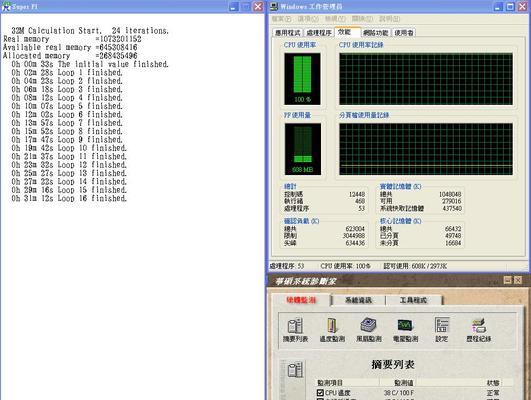Click the line "Loop 1 finished." in Super PI
The width and height of the screenshot is (531, 400).
67,72
